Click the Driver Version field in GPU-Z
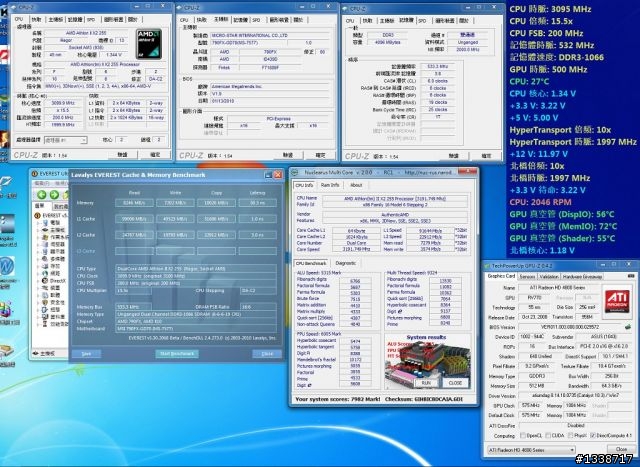Screen dimensions: 640x467 pyautogui.click(x=575, y=396)
